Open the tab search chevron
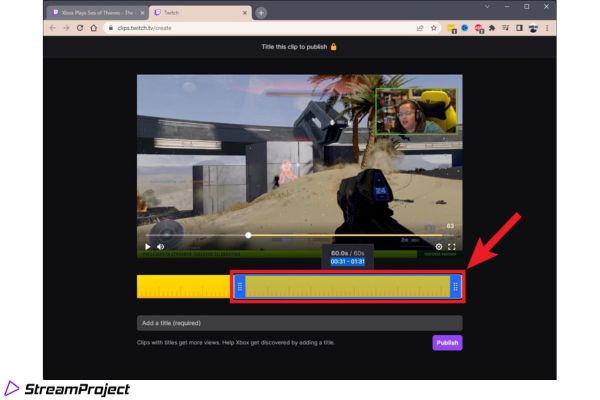 [x=487, y=7]
